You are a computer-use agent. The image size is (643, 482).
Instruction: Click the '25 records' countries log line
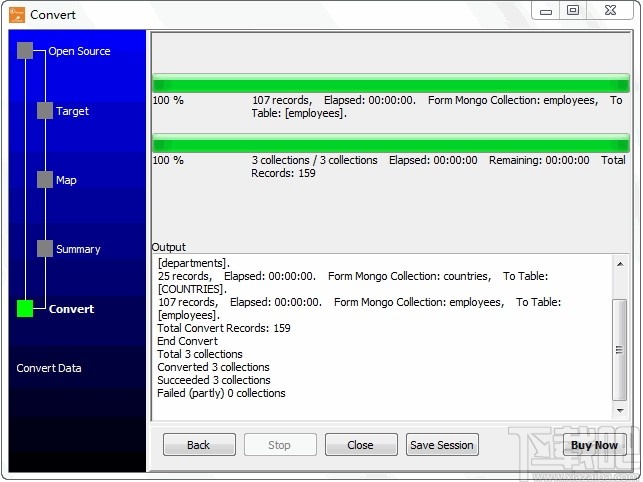tap(353, 276)
